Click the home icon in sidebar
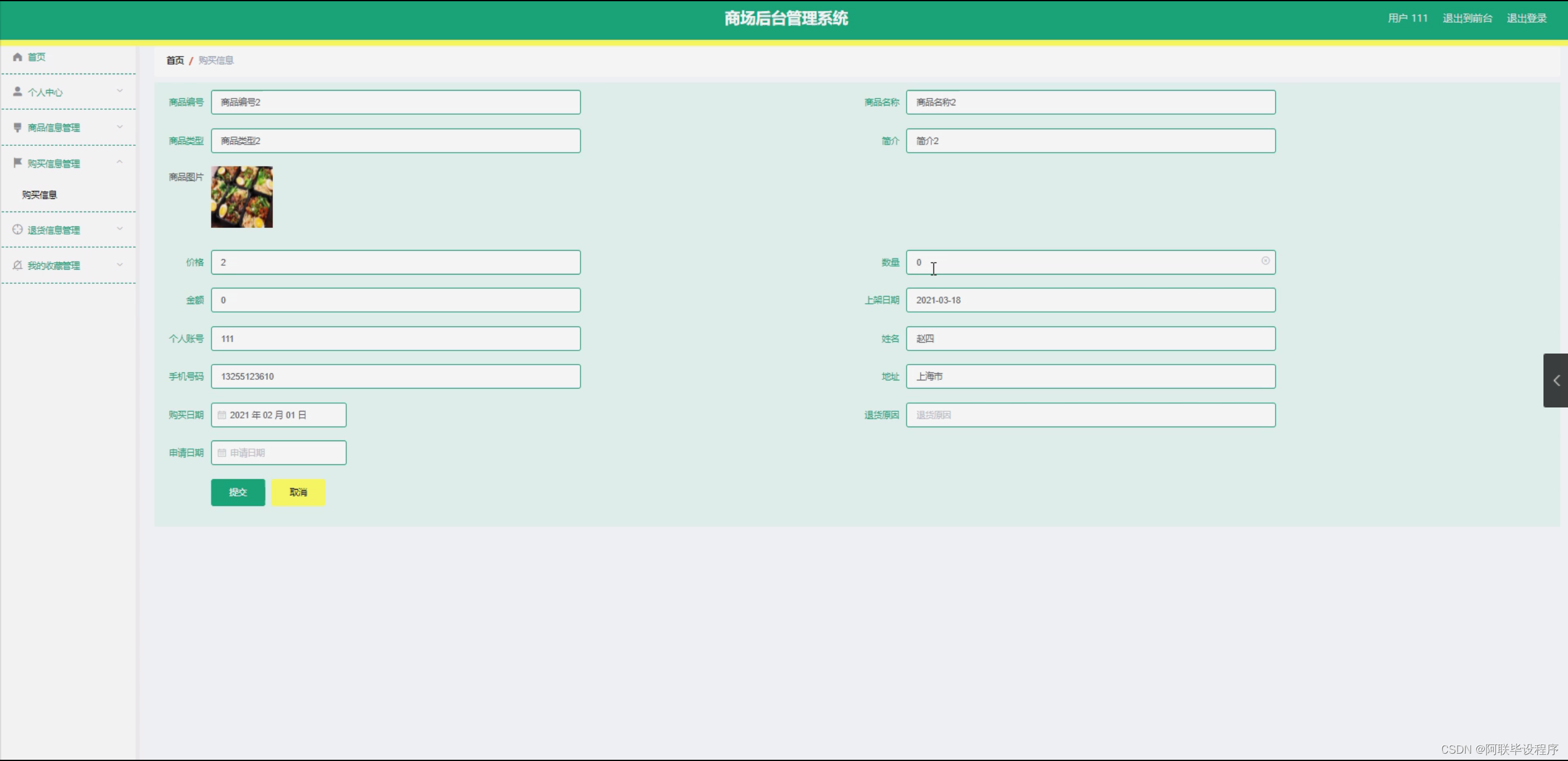 click(x=17, y=57)
